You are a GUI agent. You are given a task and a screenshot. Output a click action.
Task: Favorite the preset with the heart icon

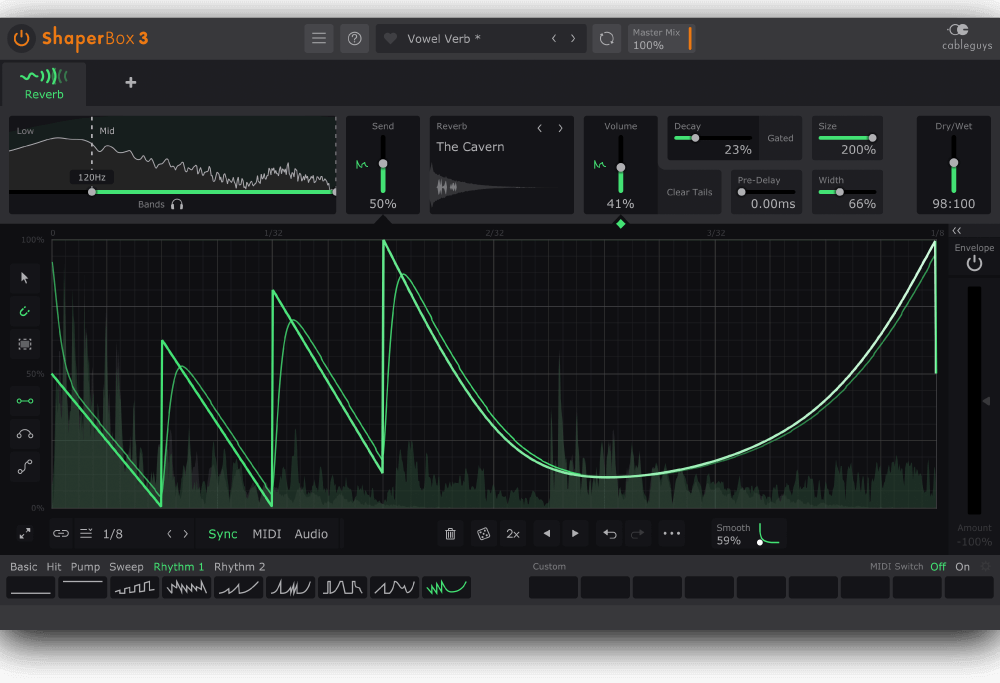tap(390, 38)
